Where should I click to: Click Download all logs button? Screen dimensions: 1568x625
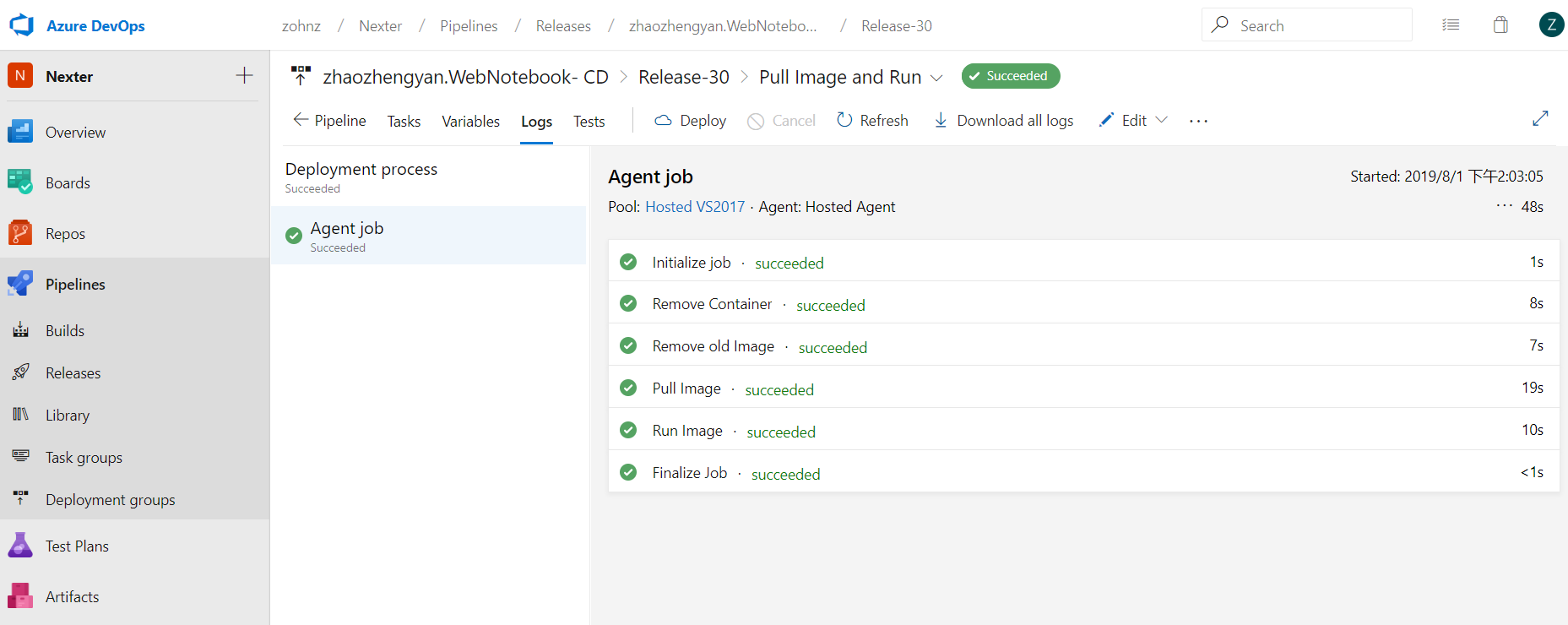click(1003, 121)
